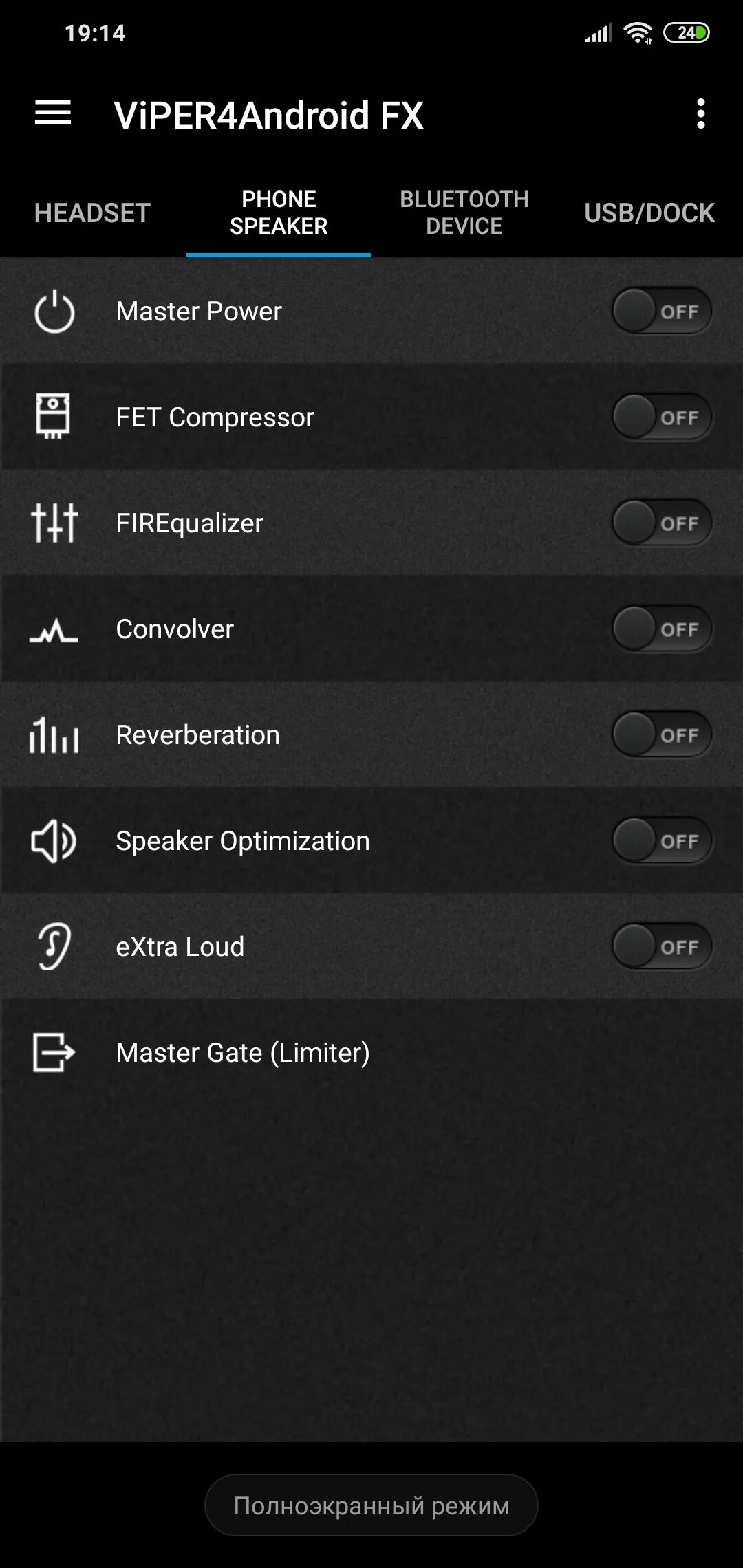743x1568 pixels.
Task: Tap the Полноэкранный режим button
Action: coord(371,1505)
